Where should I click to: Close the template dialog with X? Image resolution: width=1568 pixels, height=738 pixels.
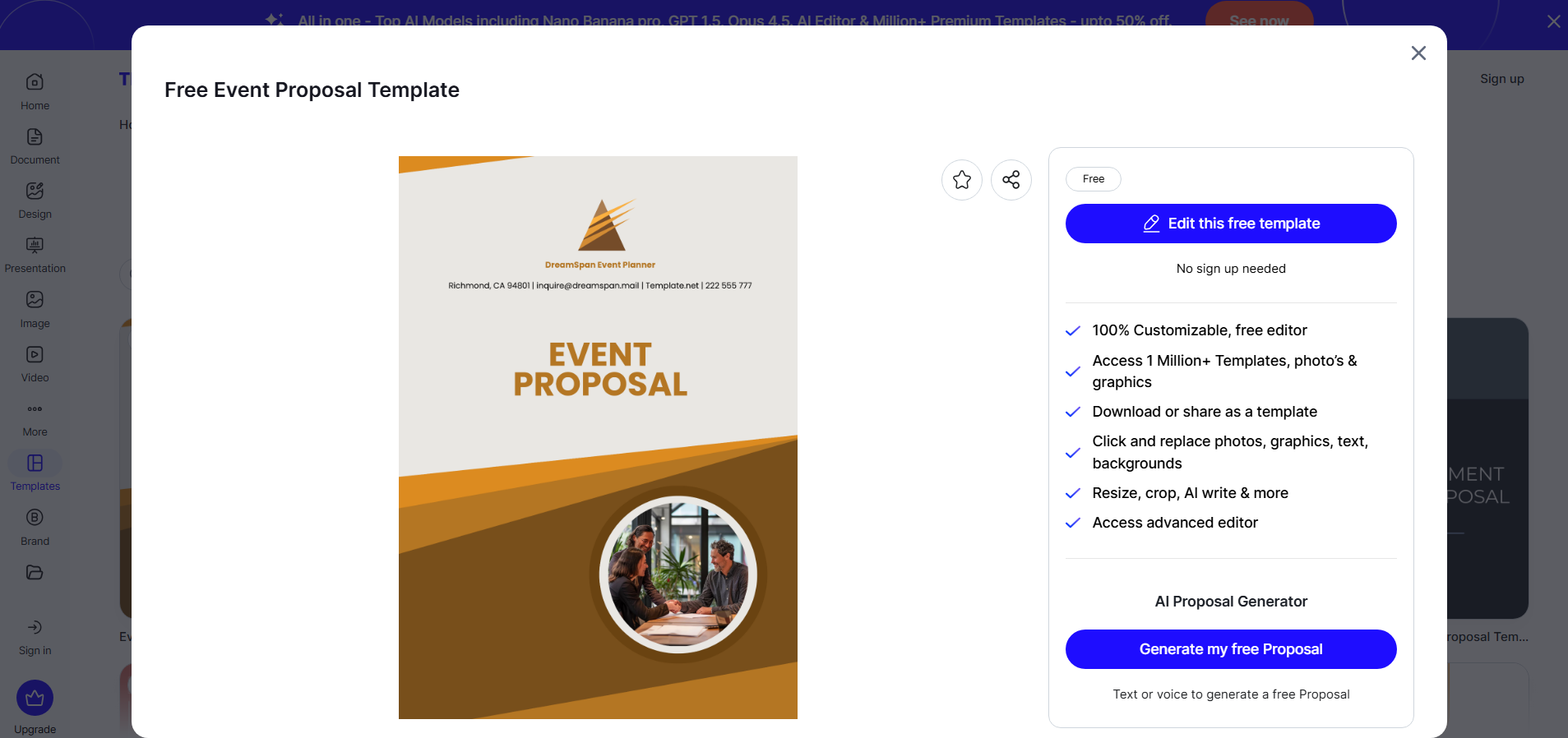pyautogui.click(x=1418, y=53)
